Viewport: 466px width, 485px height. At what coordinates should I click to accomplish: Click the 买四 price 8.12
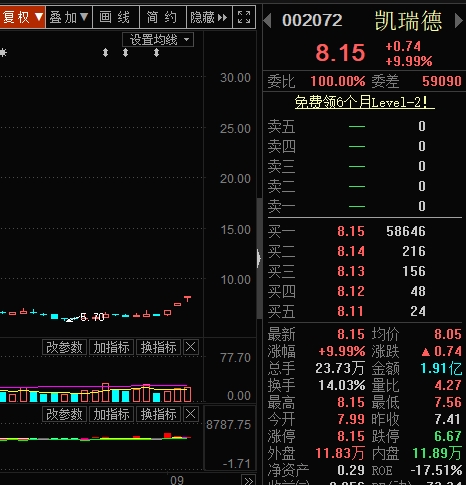click(351, 291)
